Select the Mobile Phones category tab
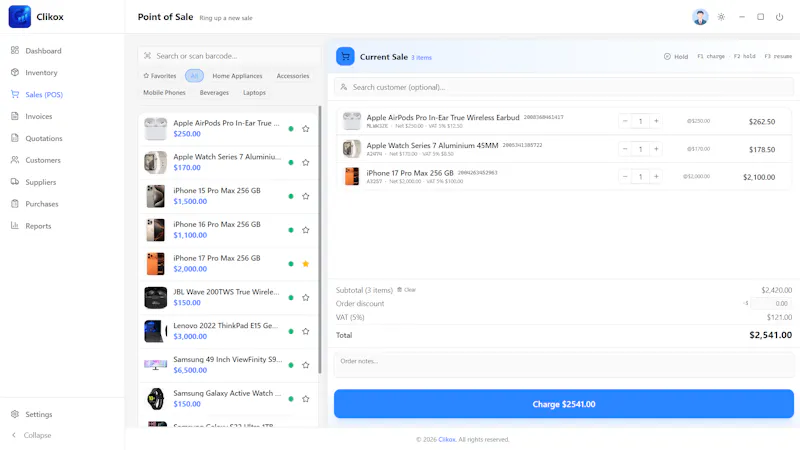 point(164,92)
